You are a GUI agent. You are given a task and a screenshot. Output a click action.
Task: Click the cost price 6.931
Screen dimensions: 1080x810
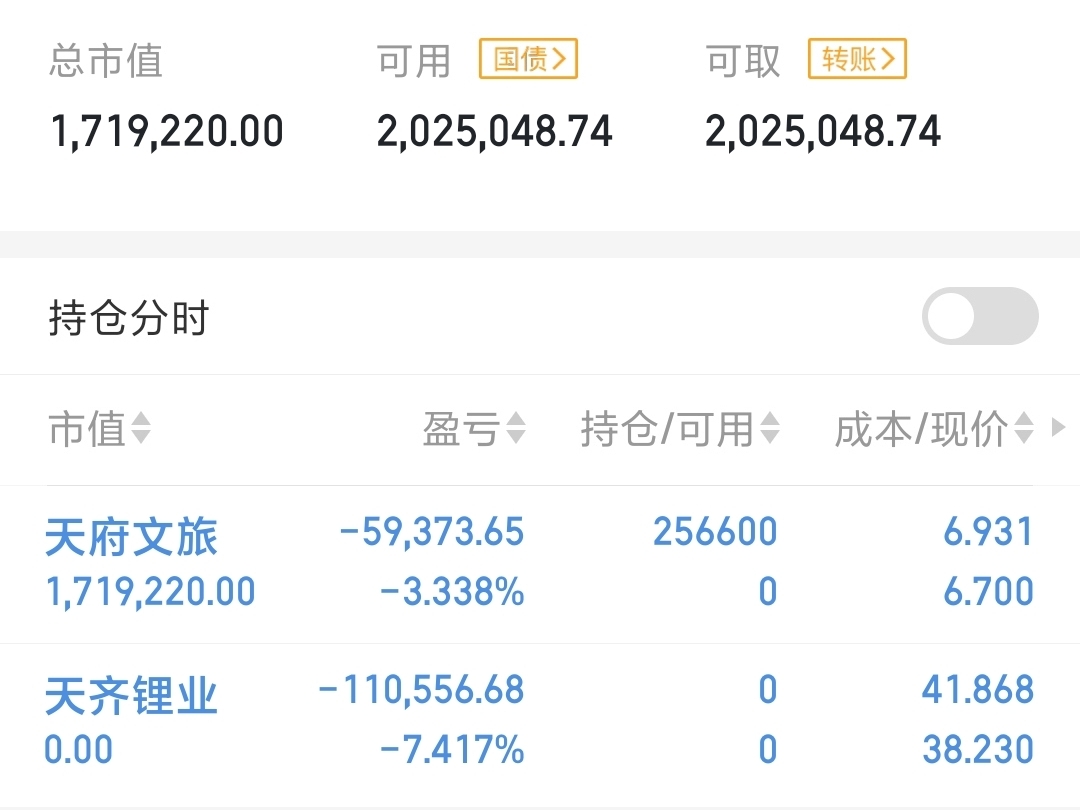(x=988, y=532)
